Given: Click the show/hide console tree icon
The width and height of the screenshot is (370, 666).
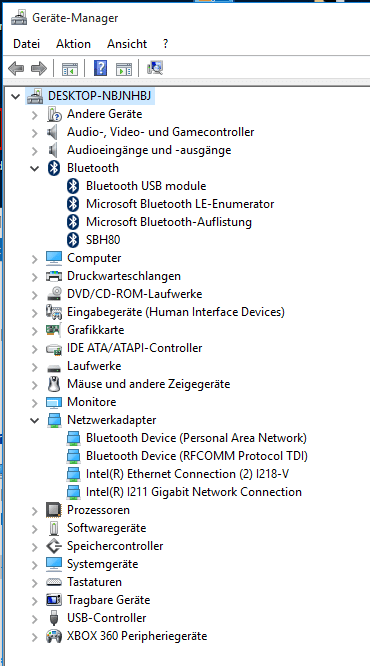Looking at the screenshot, I should pyautogui.click(x=70, y=68).
